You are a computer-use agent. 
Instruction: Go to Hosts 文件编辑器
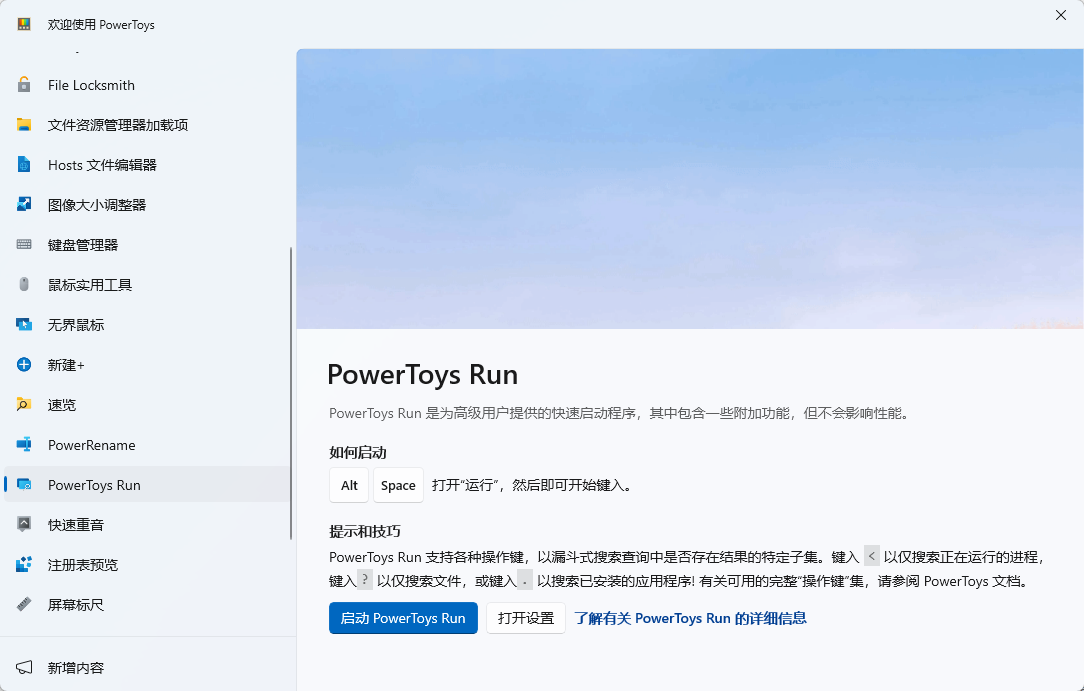point(148,165)
